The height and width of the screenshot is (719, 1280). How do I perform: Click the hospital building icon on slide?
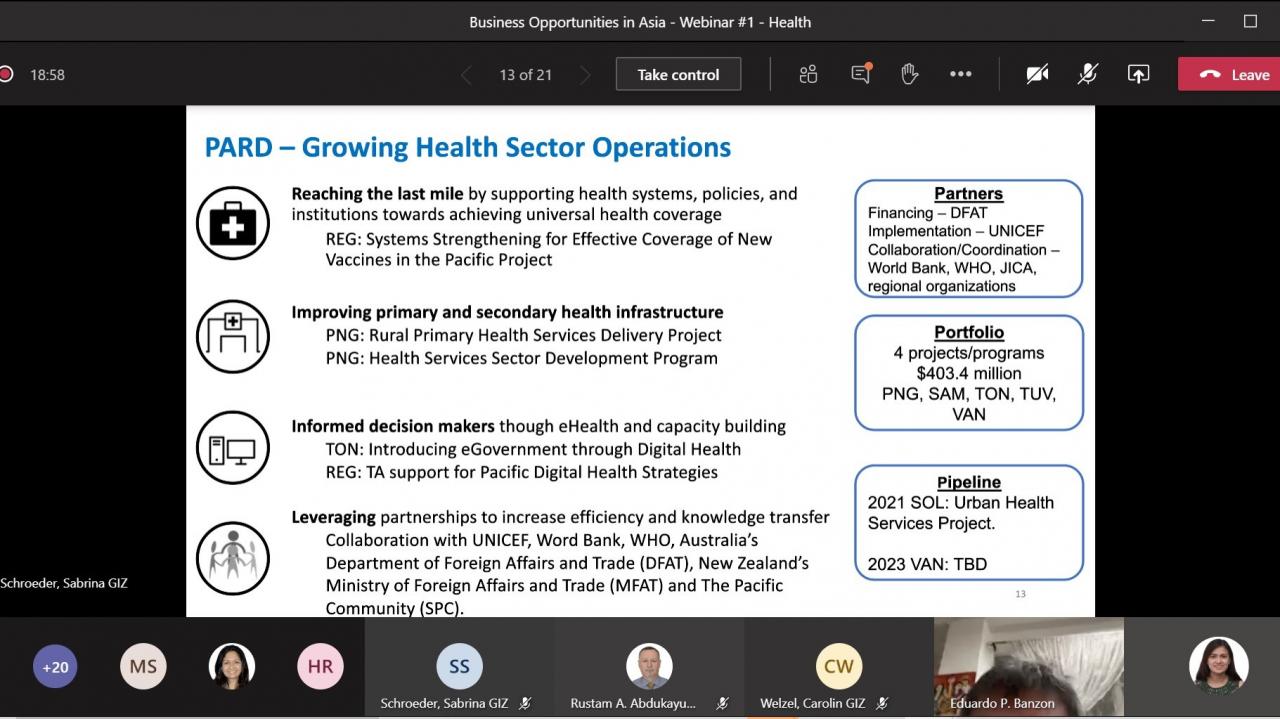232,336
